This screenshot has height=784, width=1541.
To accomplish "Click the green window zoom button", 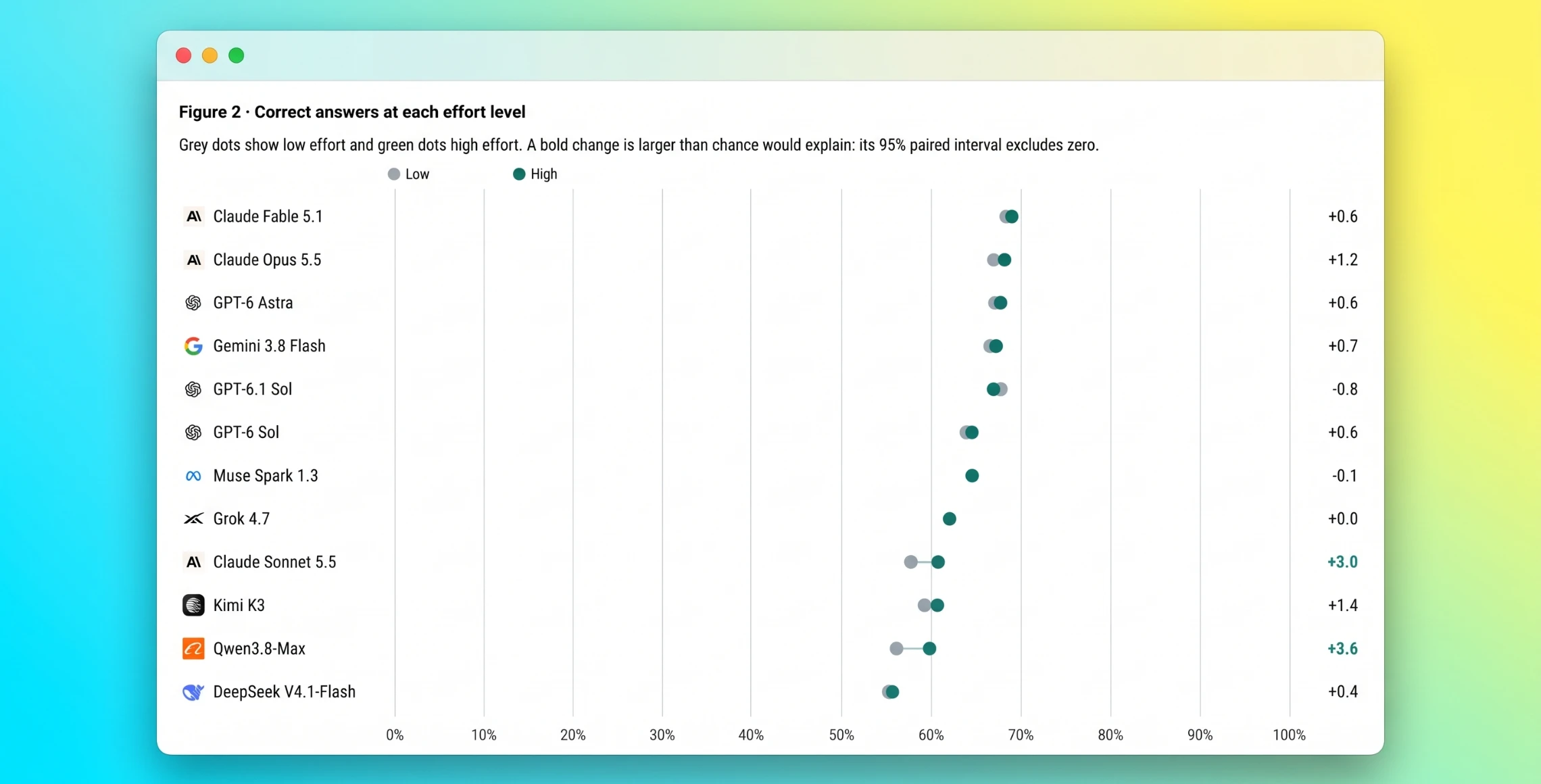I will pyautogui.click(x=236, y=55).
